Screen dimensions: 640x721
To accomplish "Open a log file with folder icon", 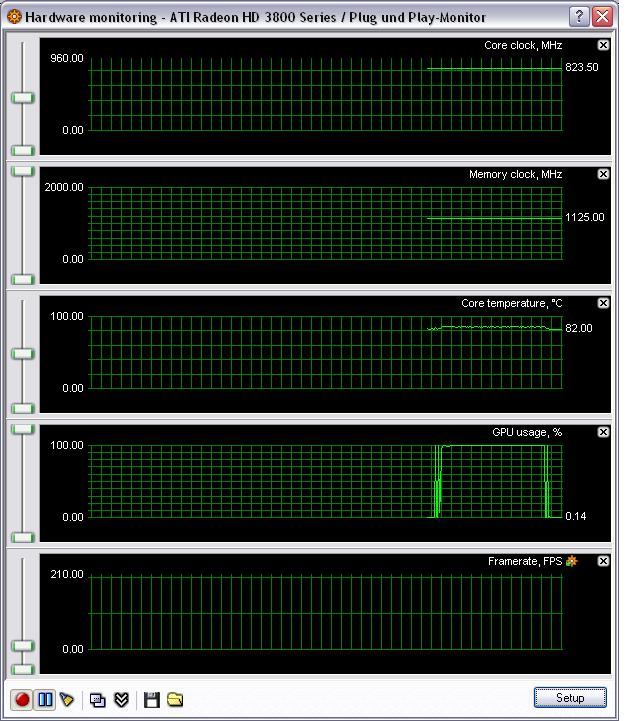I will pos(175,700).
